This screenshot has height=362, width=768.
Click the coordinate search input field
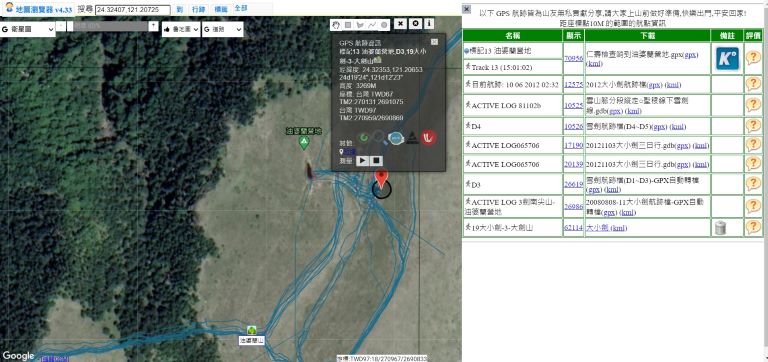tap(133, 10)
